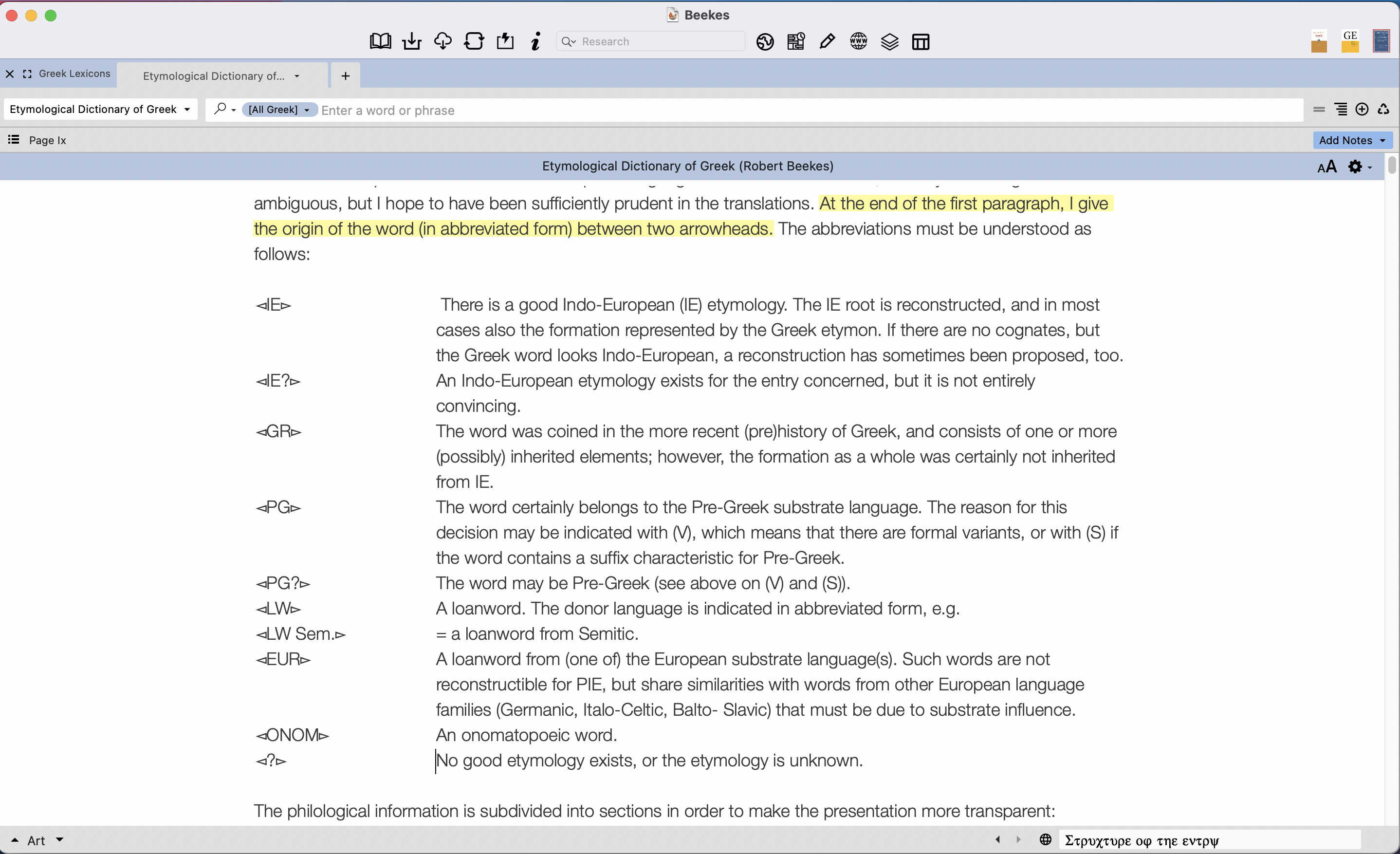Toggle the table of contents list icon
Screen dimensions: 1400x854
coord(14,140)
